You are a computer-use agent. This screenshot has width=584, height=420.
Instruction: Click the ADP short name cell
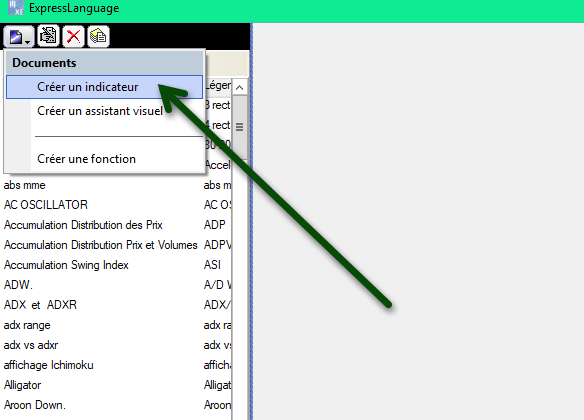(215, 225)
